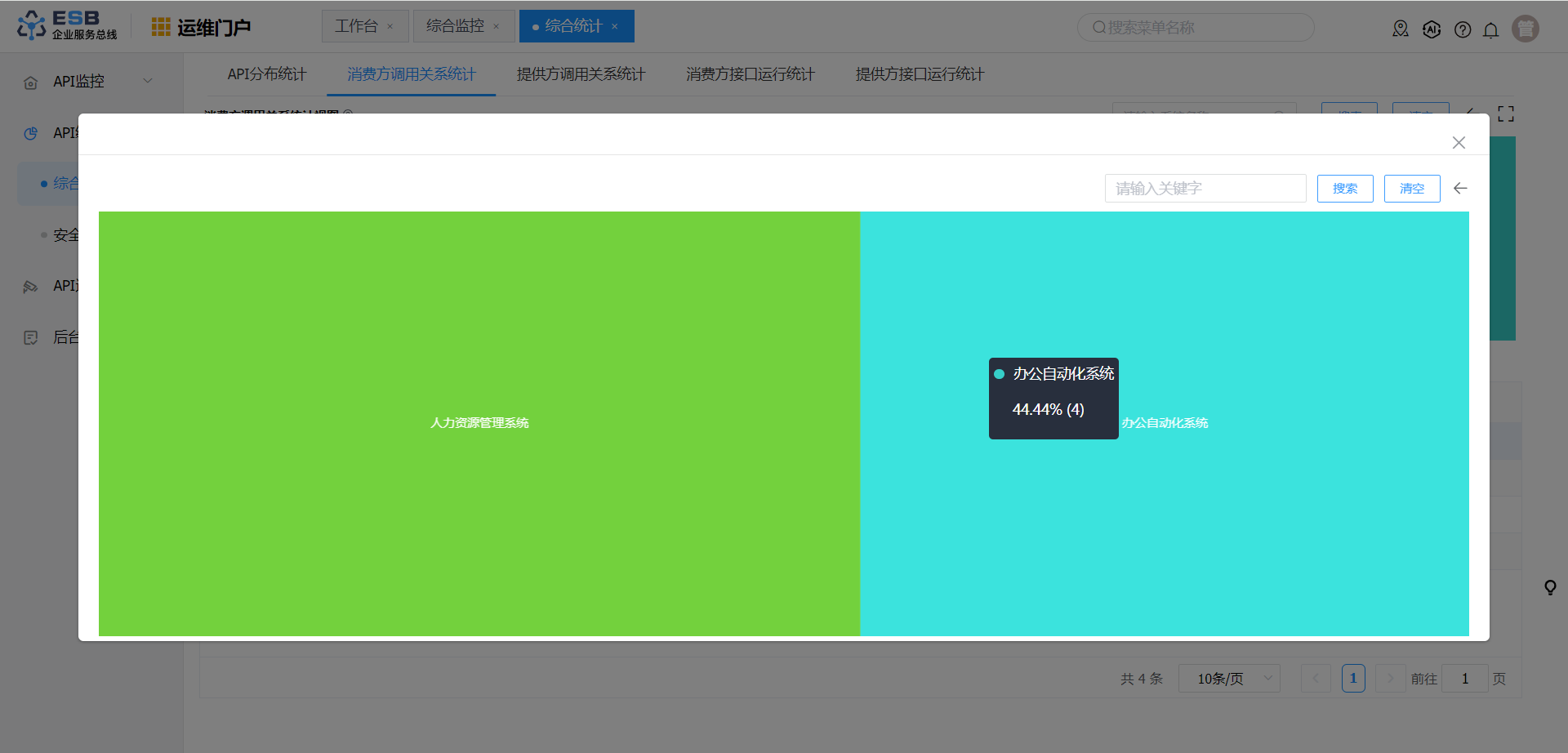Select the API分布统计 tab

pos(267,74)
